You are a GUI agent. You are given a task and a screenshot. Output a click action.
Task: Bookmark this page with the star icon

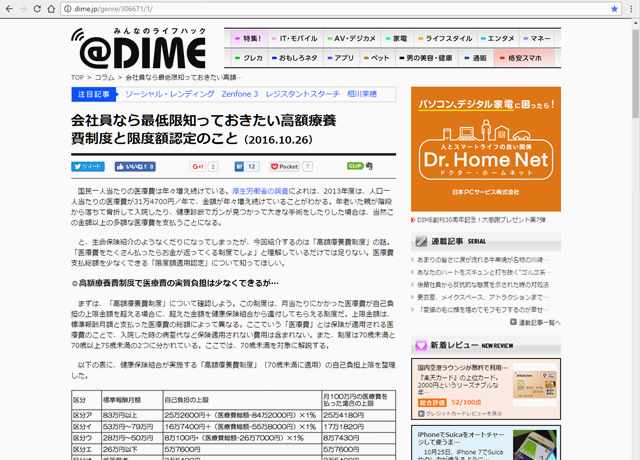coord(613,9)
